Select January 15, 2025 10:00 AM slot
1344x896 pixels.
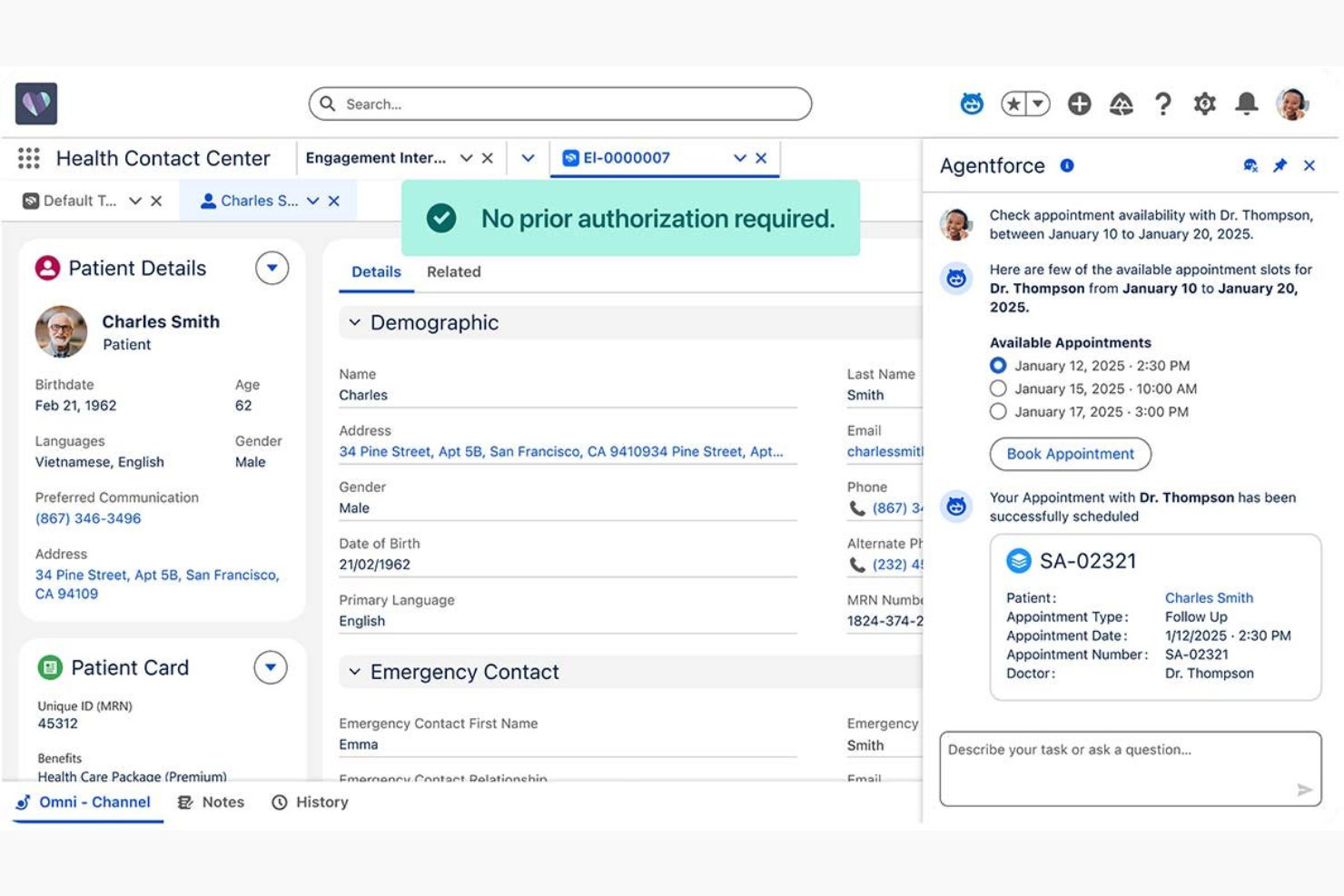[998, 389]
